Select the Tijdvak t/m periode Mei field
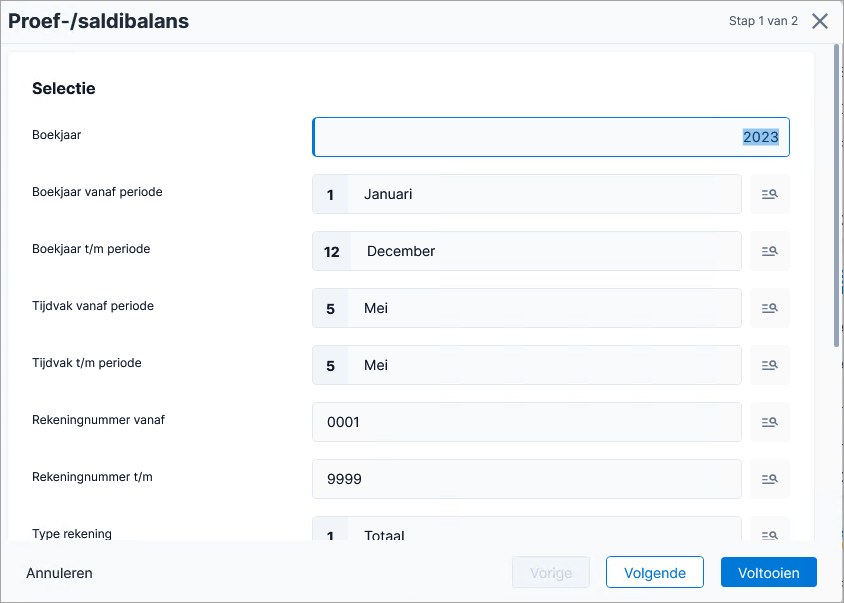The height and width of the screenshot is (603, 844). click(527, 365)
